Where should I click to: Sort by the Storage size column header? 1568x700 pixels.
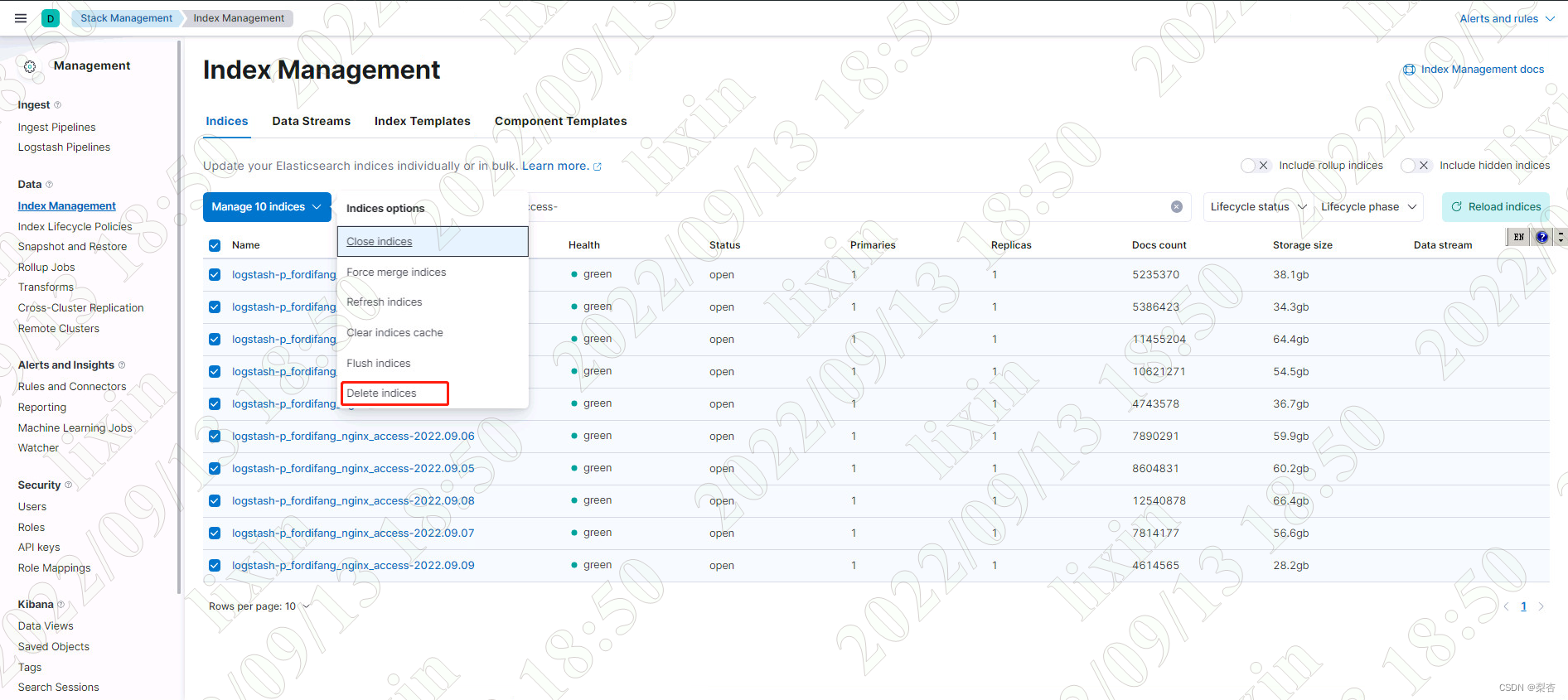[x=1303, y=245]
